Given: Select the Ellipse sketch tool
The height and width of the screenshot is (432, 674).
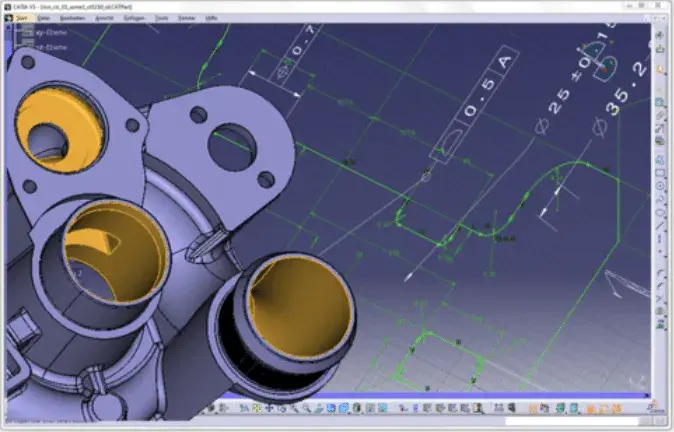Looking at the screenshot, I should [660, 212].
